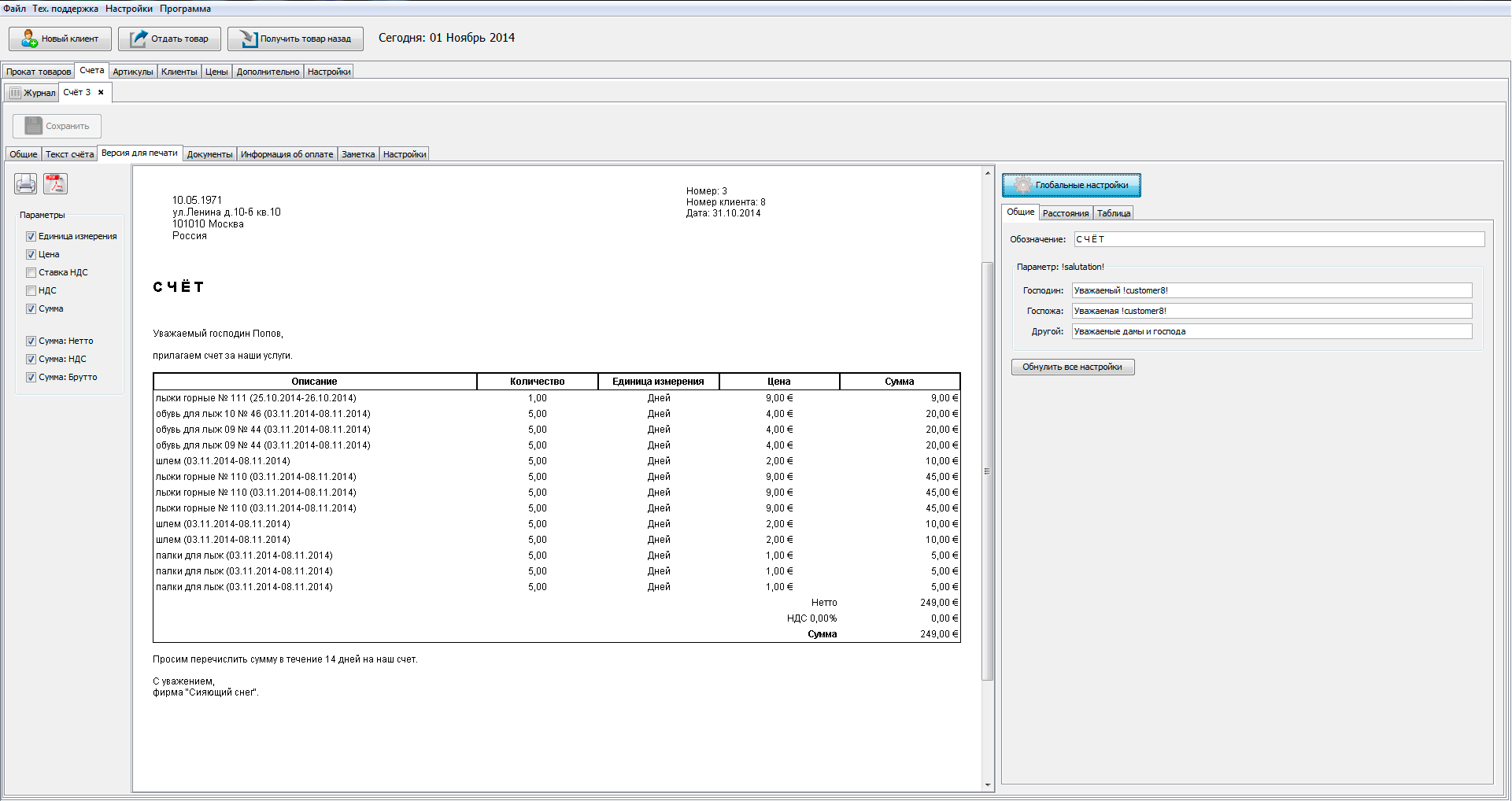Click the Журнал table icon
The width and height of the screenshot is (1512, 801).
[x=15, y=93]
